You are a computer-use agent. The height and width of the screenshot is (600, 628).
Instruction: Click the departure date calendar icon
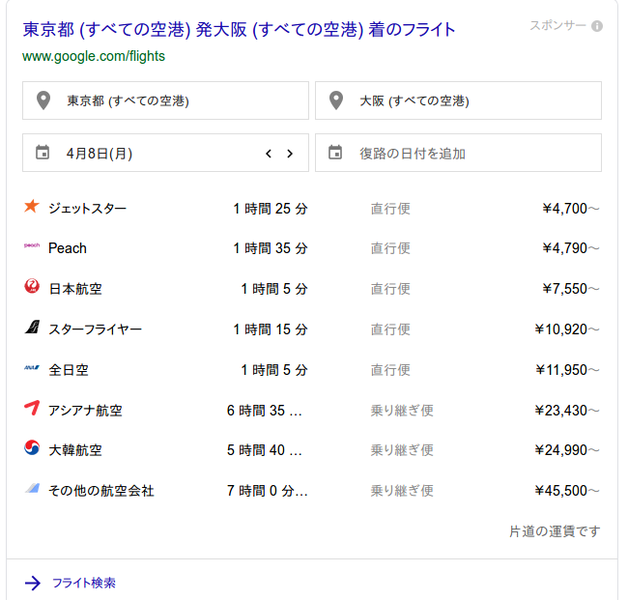tap(42, 153)
